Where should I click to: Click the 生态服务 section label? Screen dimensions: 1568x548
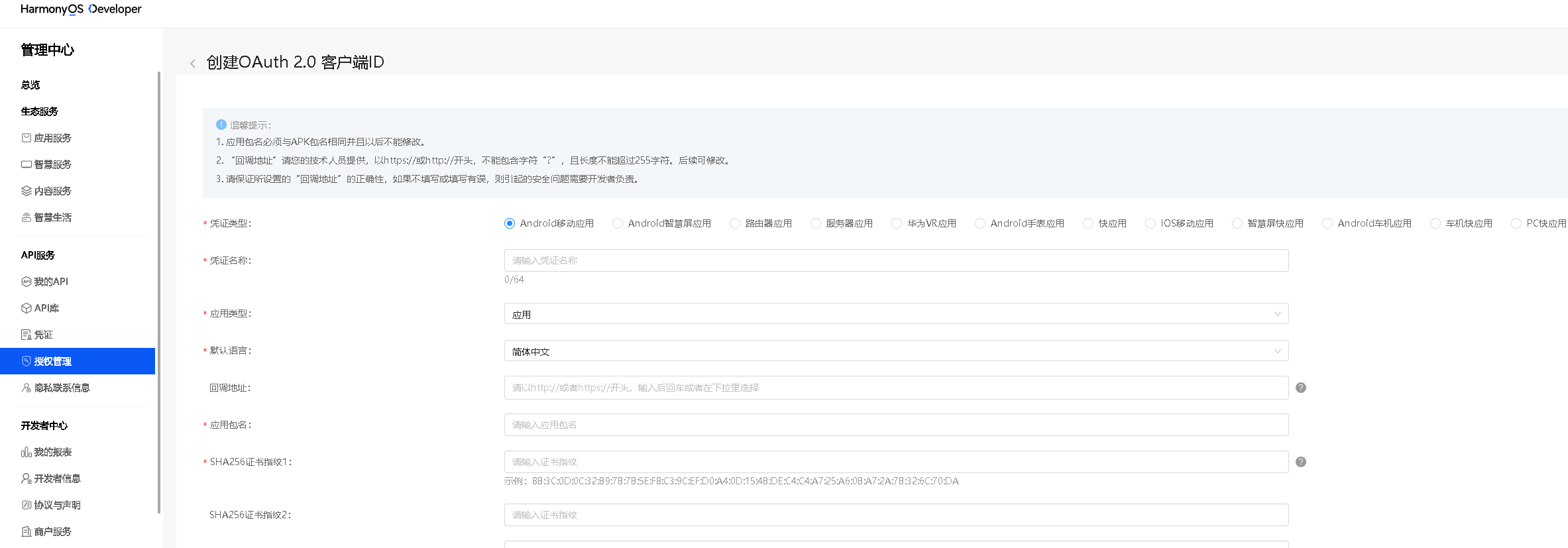point(40,111)
